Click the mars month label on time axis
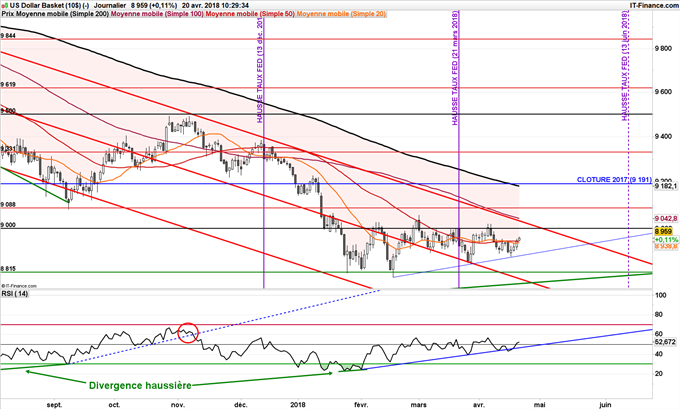The height and width of the screenshot is (409, 680). [x=419, y=405]
